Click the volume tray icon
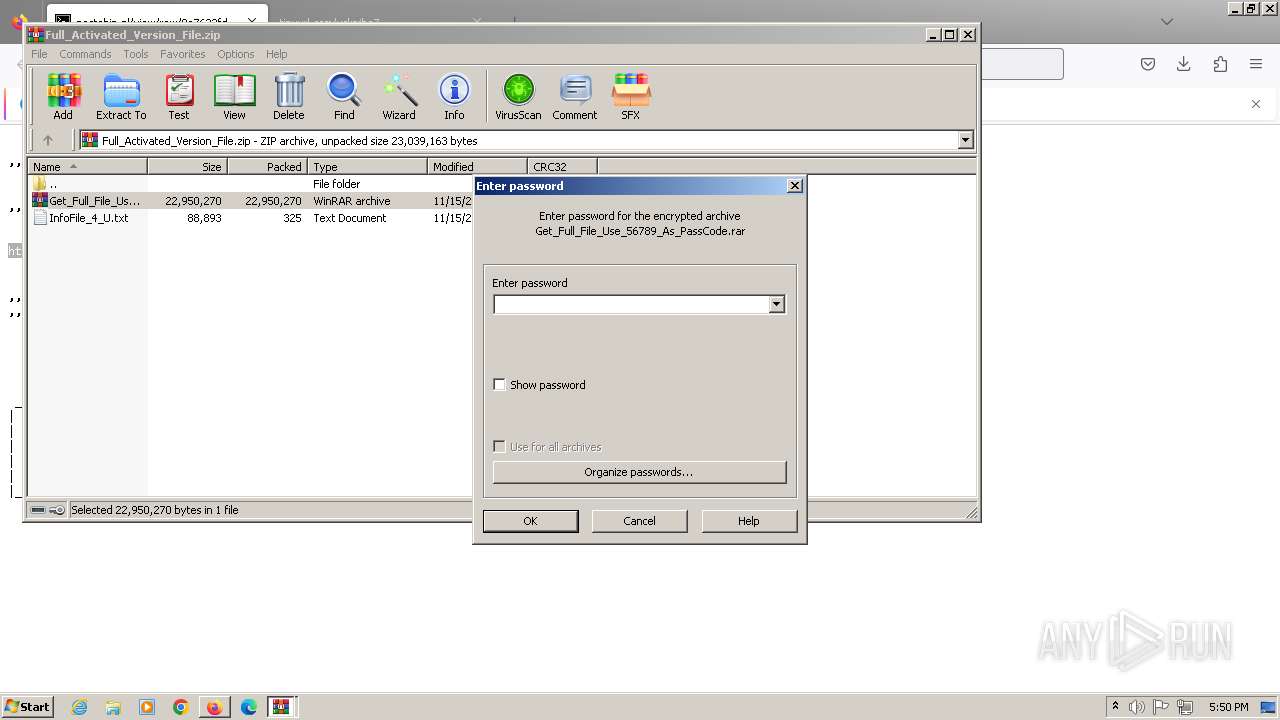The image size is (1280, 720). [x=1136, y=707]
